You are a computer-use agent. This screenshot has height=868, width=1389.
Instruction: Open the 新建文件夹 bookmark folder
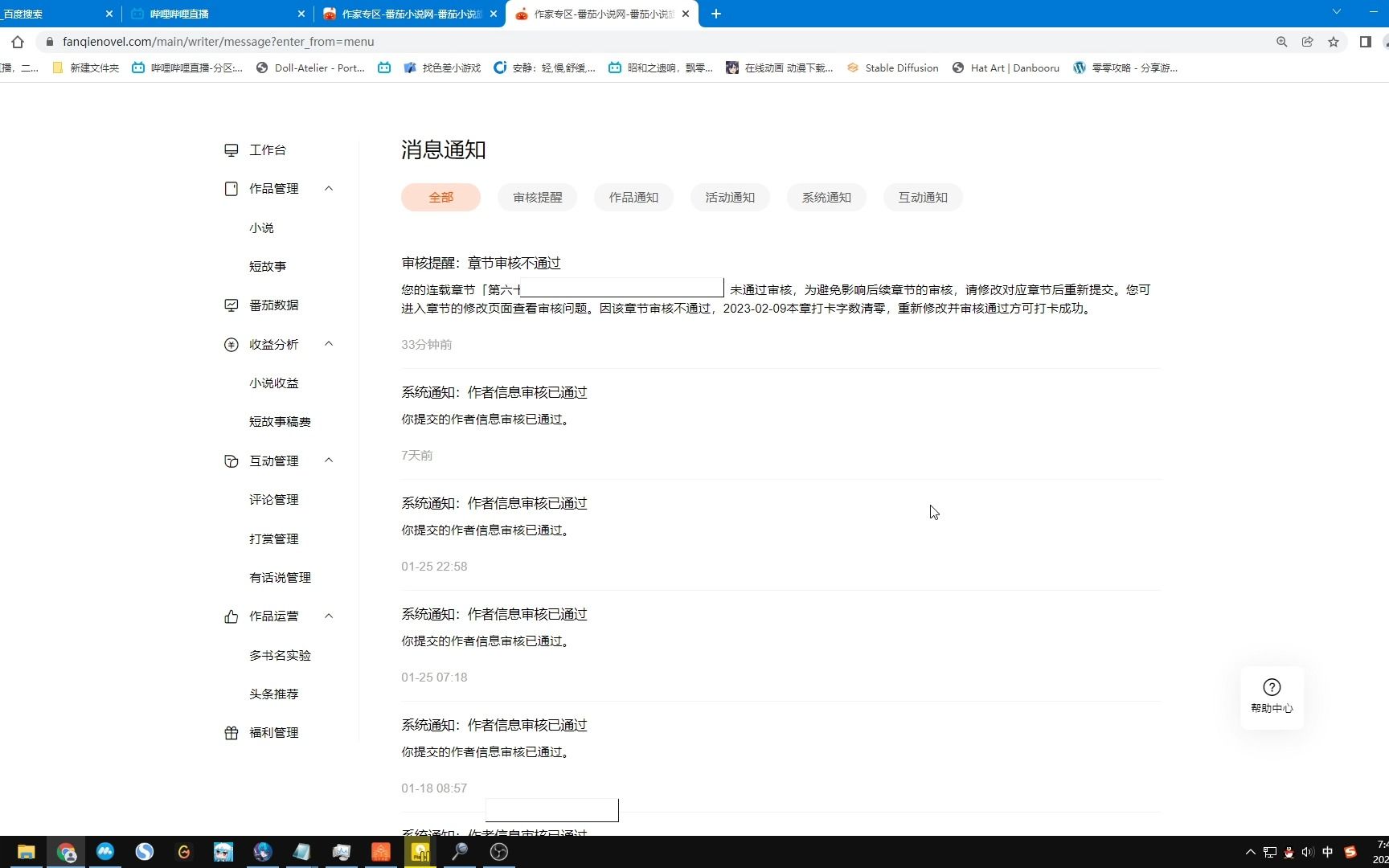(84, 68)
